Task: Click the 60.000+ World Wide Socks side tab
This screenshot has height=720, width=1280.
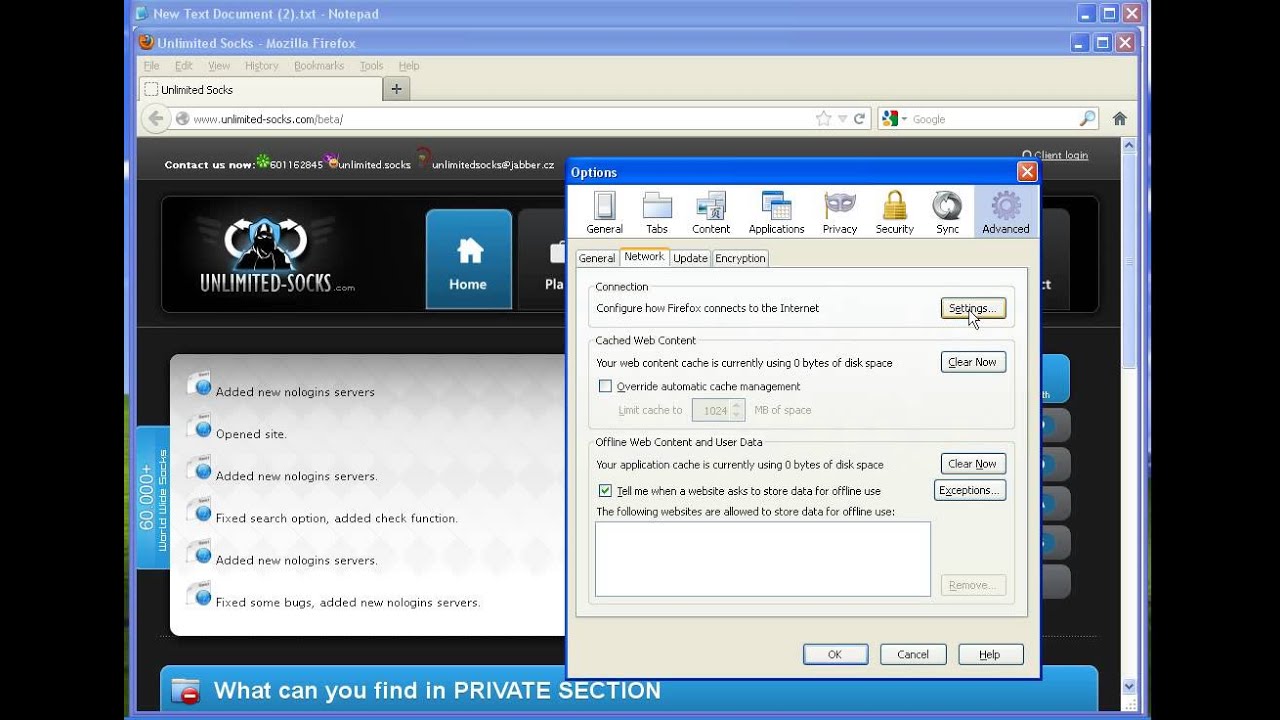Action: [153, 498]
